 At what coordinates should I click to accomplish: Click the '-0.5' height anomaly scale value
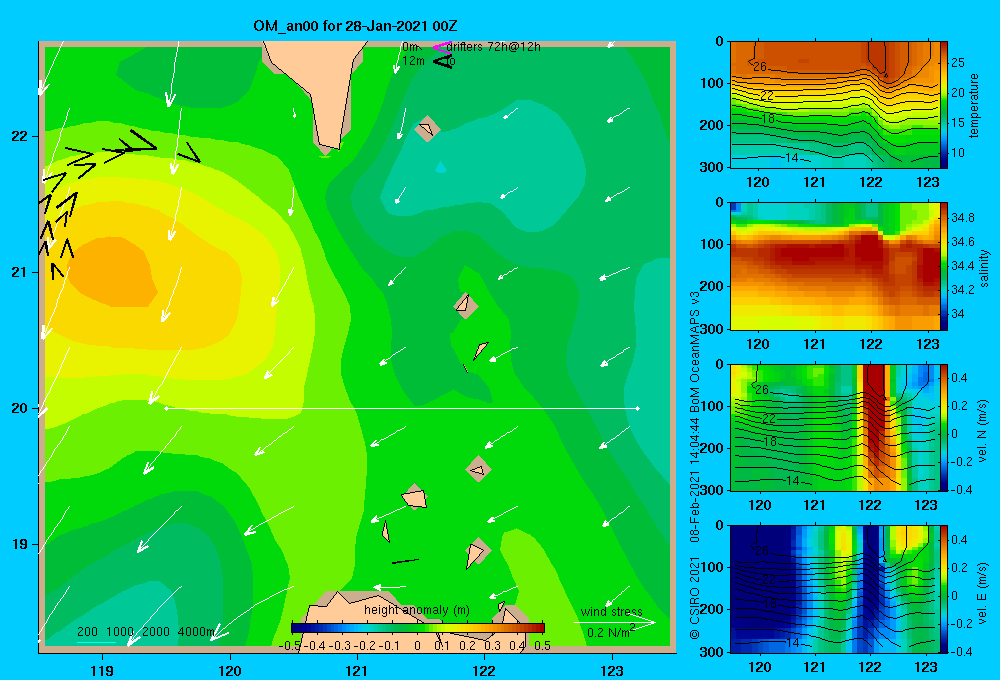coord(290,646)
